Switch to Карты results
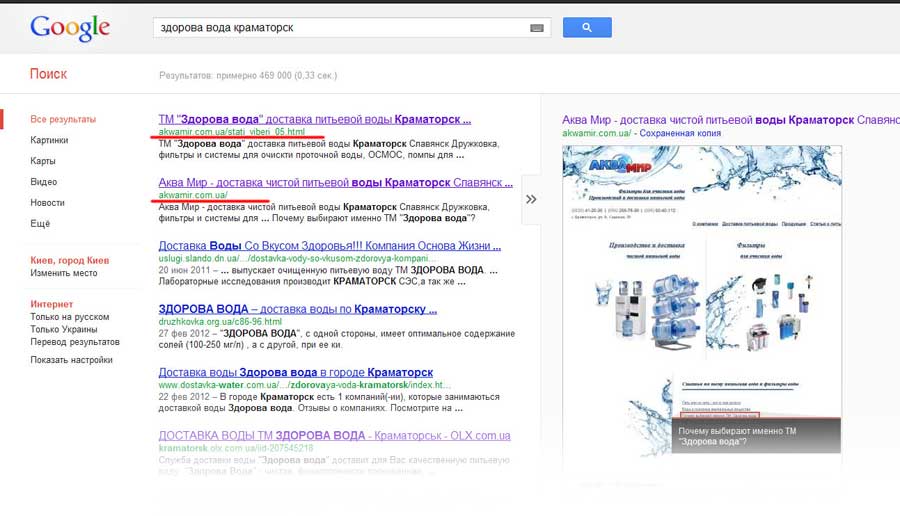 click(x=43, y=161)
